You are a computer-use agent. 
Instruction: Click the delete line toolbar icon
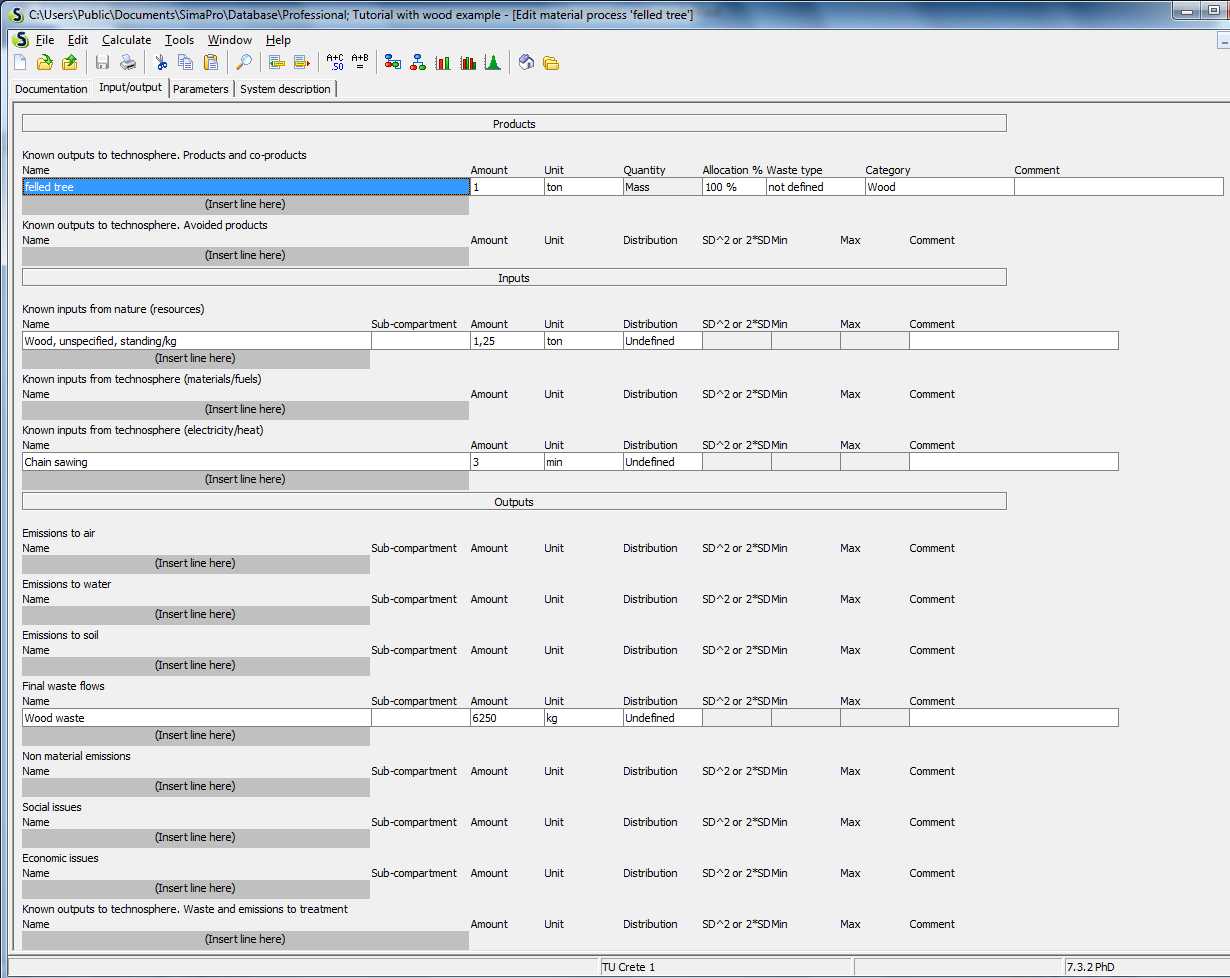[302, 63]
